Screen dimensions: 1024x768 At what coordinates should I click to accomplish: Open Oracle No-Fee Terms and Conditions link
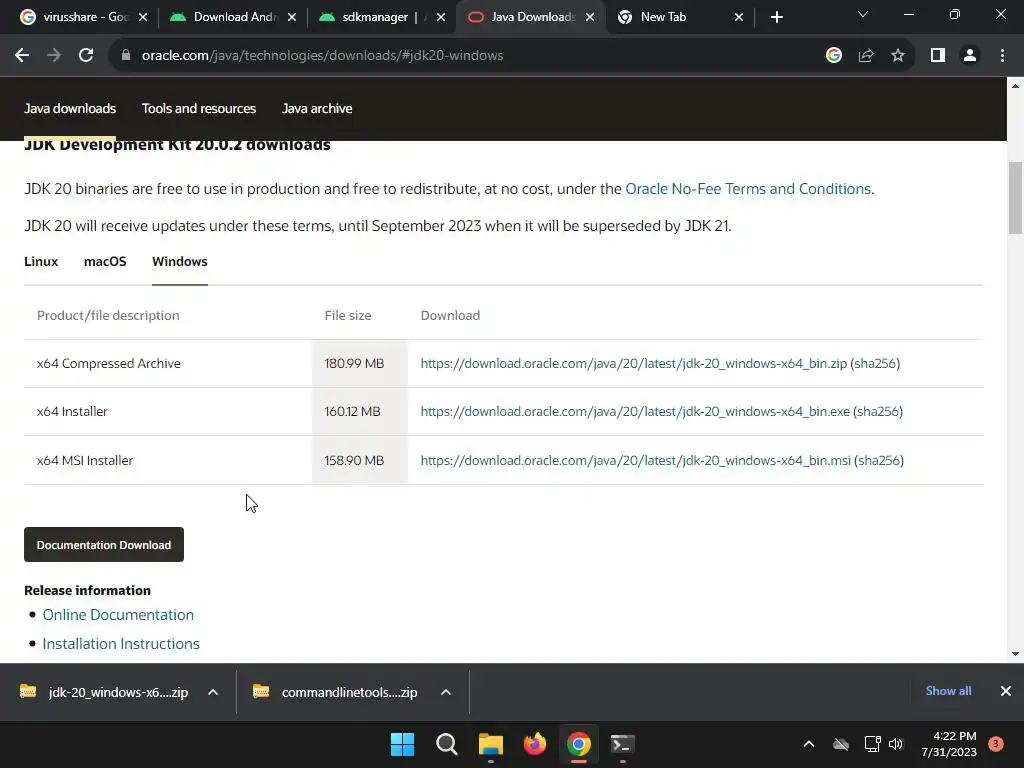[748, 189]
